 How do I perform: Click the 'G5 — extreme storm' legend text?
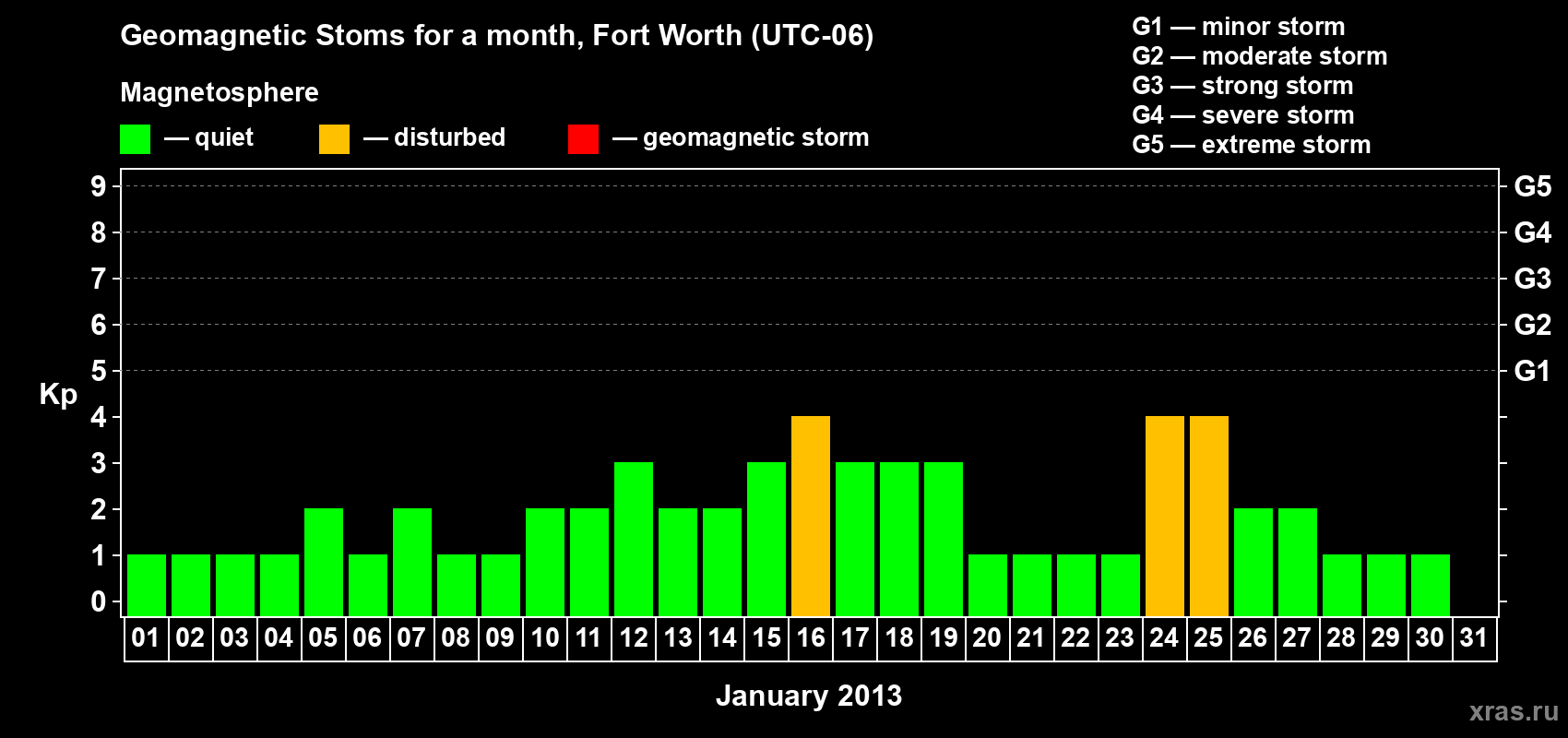tap(1252, 145)
